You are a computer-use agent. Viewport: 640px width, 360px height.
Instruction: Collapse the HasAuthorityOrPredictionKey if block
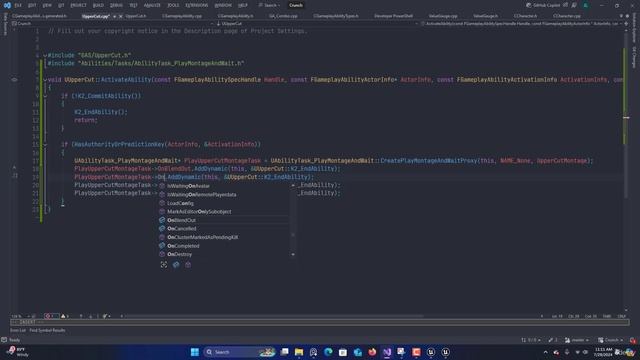[x=45, y=144]
